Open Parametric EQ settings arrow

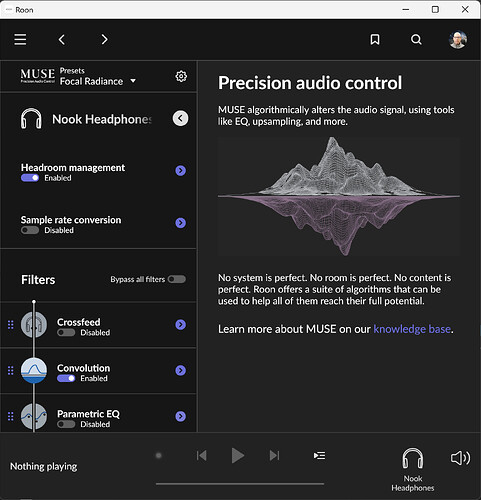[181, 416]
